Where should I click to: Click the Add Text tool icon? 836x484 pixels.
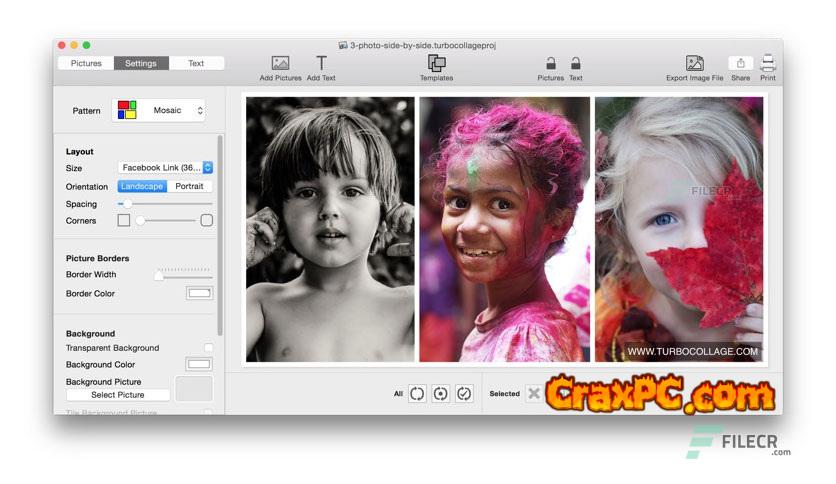tap(321, 63)
